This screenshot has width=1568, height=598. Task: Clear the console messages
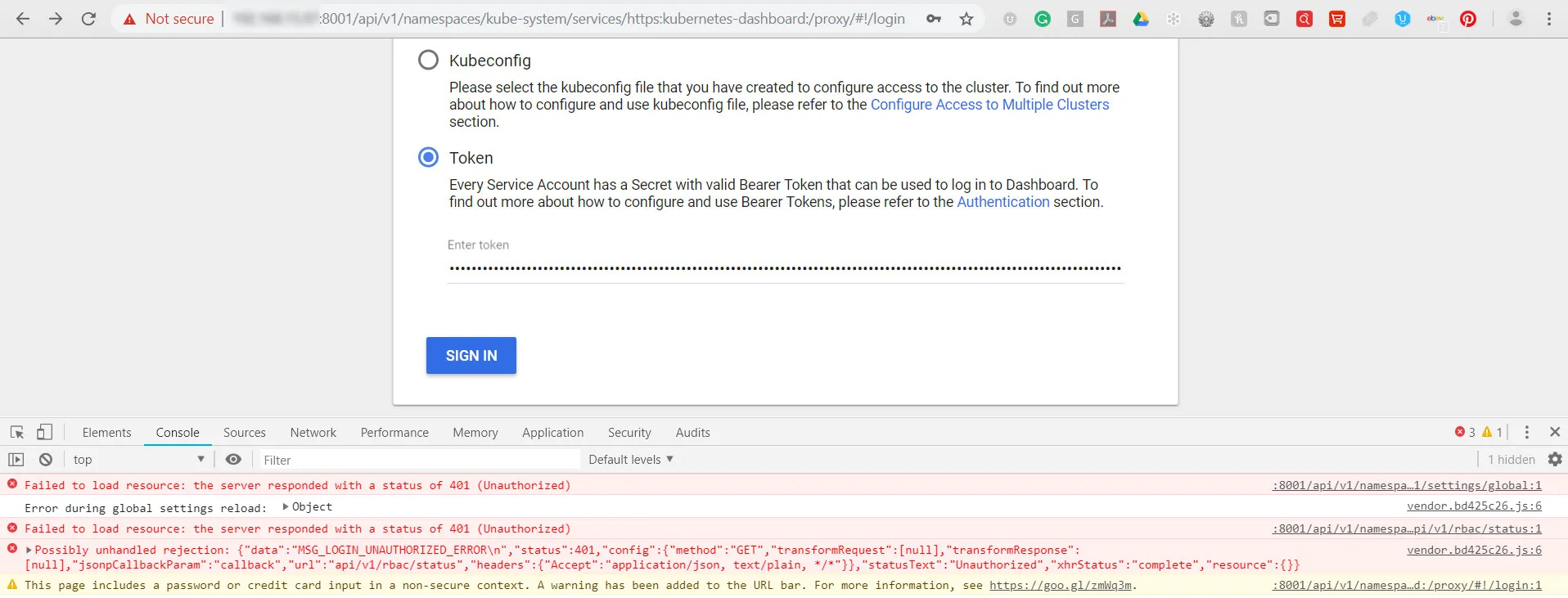pos(46,460)
